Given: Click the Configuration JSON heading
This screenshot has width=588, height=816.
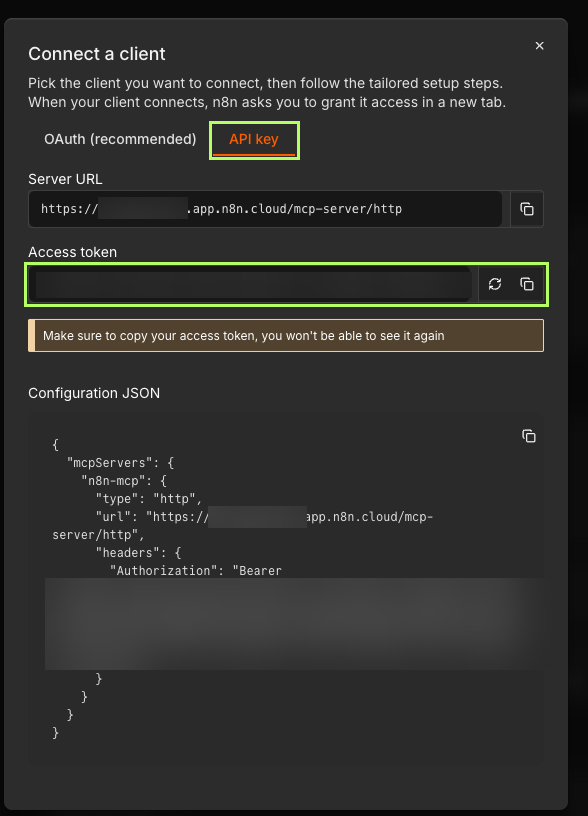Looking at the screenshot, I should [x=94, y=393].
